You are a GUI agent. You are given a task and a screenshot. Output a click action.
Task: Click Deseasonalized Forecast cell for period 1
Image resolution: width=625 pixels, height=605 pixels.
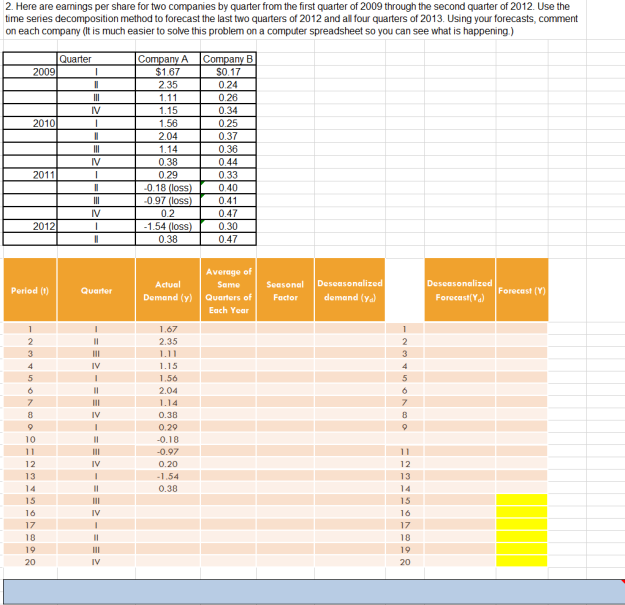click(x=460, y=329)
